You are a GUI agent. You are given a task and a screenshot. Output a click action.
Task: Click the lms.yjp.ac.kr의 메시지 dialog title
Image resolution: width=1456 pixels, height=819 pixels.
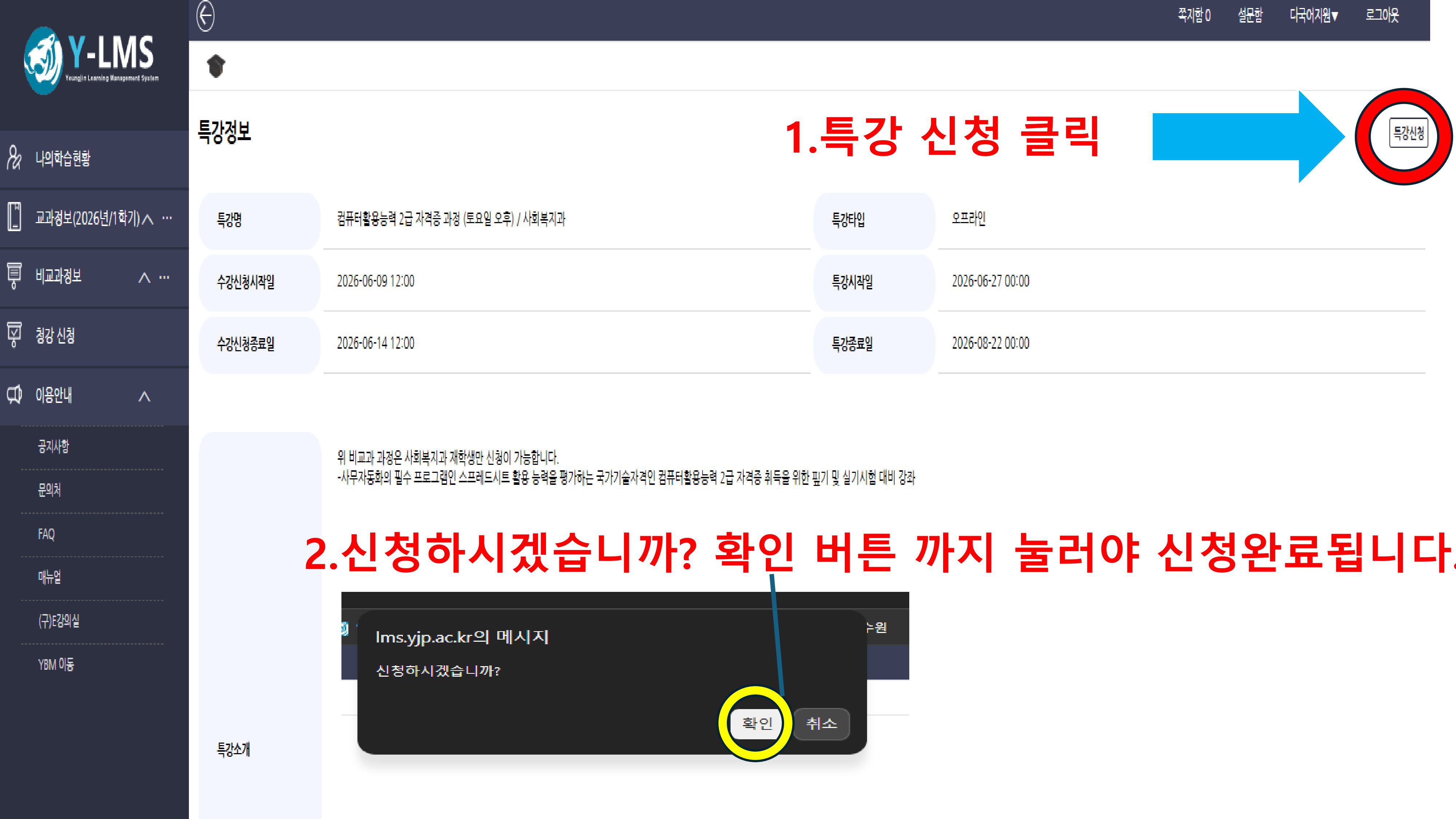(462, 637)
